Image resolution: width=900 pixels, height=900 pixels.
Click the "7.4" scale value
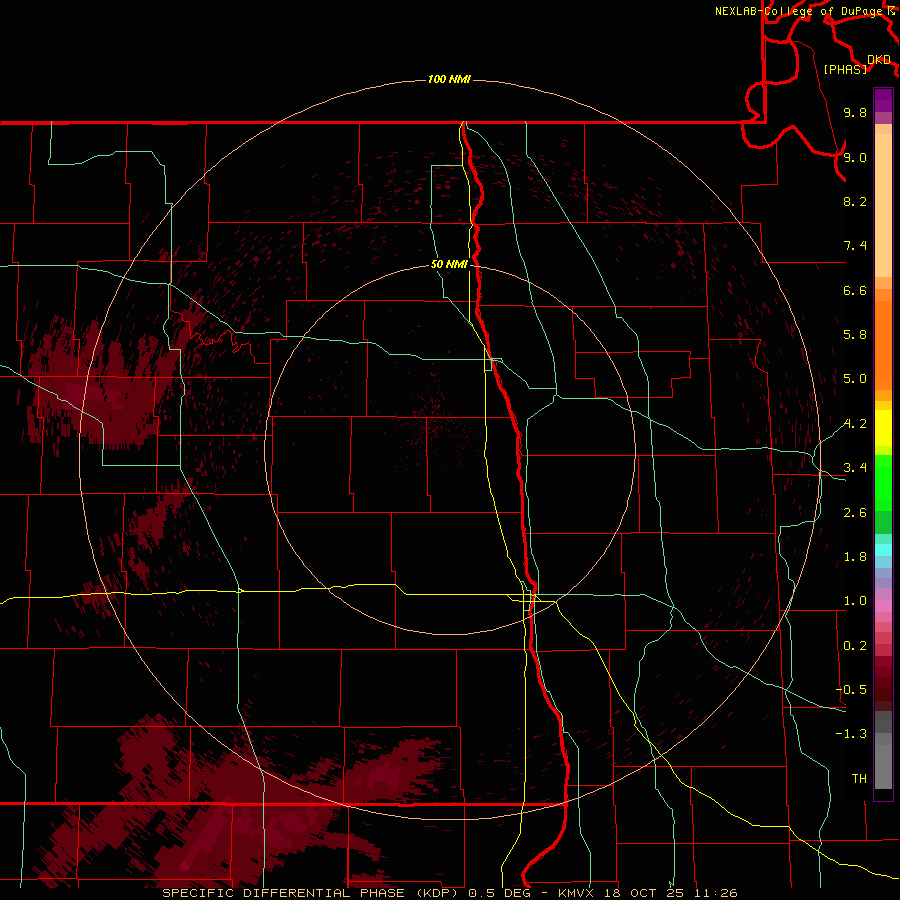[855, 246]
